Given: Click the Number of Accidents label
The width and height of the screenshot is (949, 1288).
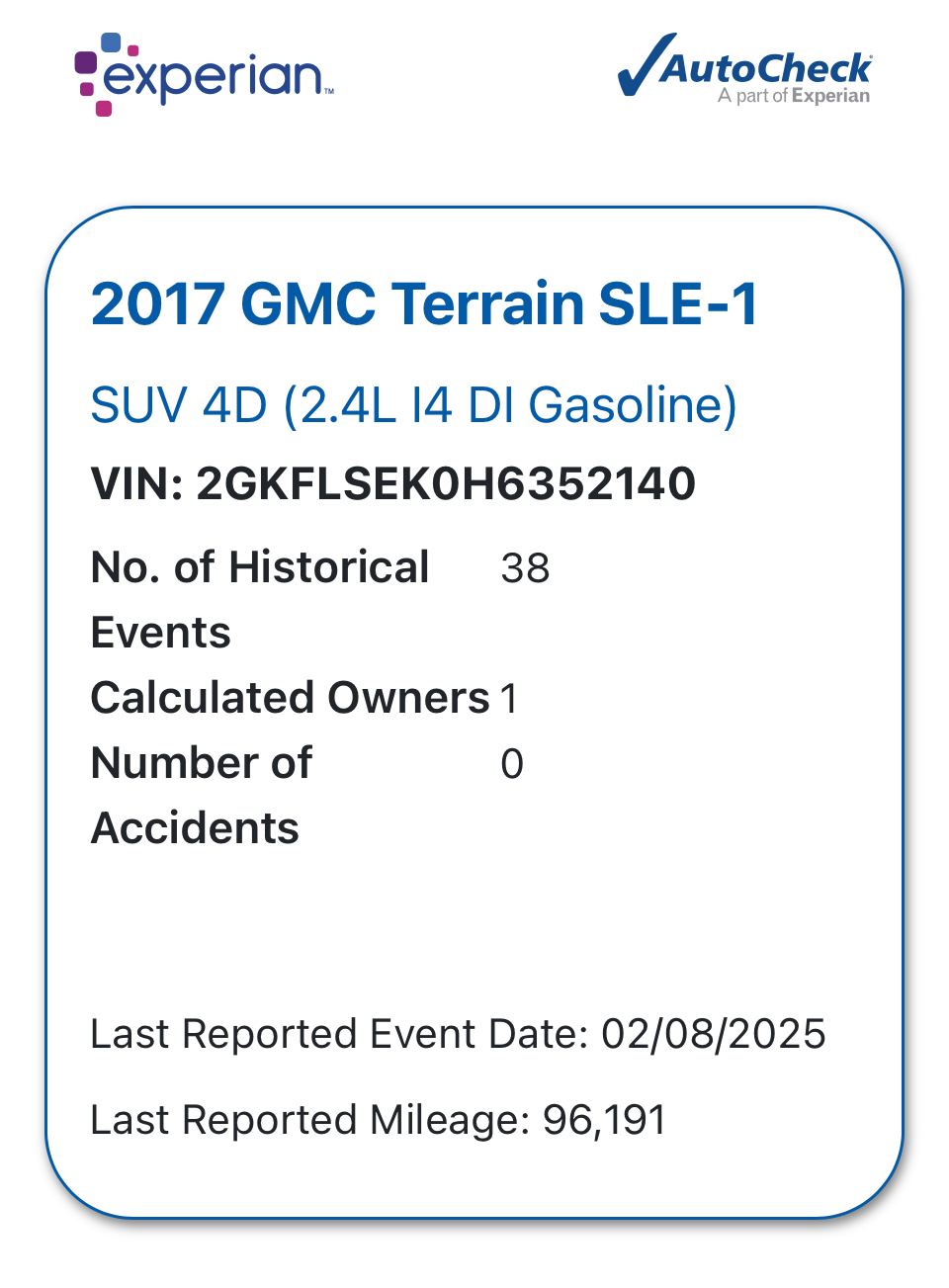Looking at the screenshot, I should 202,796.
